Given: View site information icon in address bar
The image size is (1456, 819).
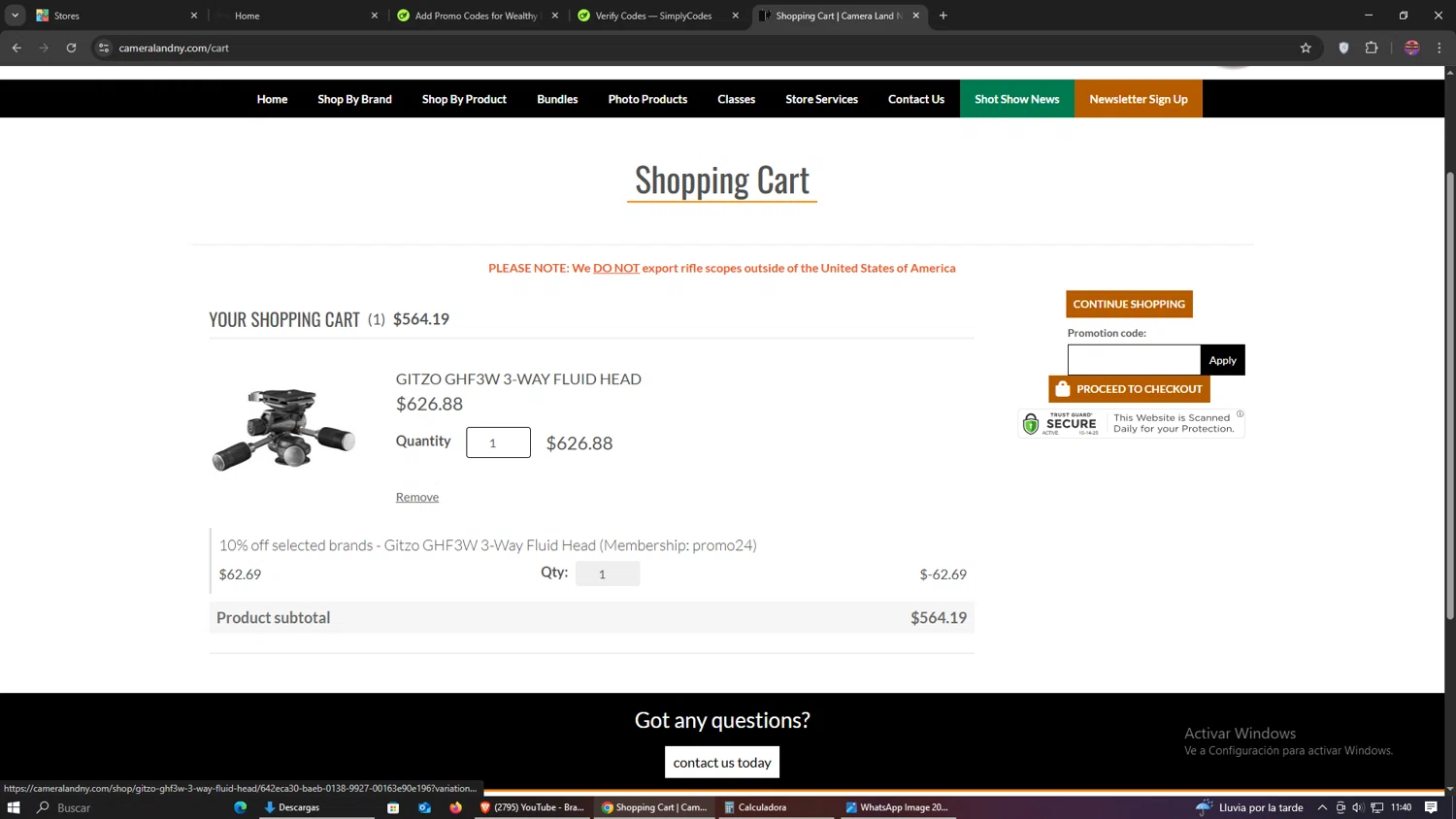Looking at the screenshot, I should [104, 48].
